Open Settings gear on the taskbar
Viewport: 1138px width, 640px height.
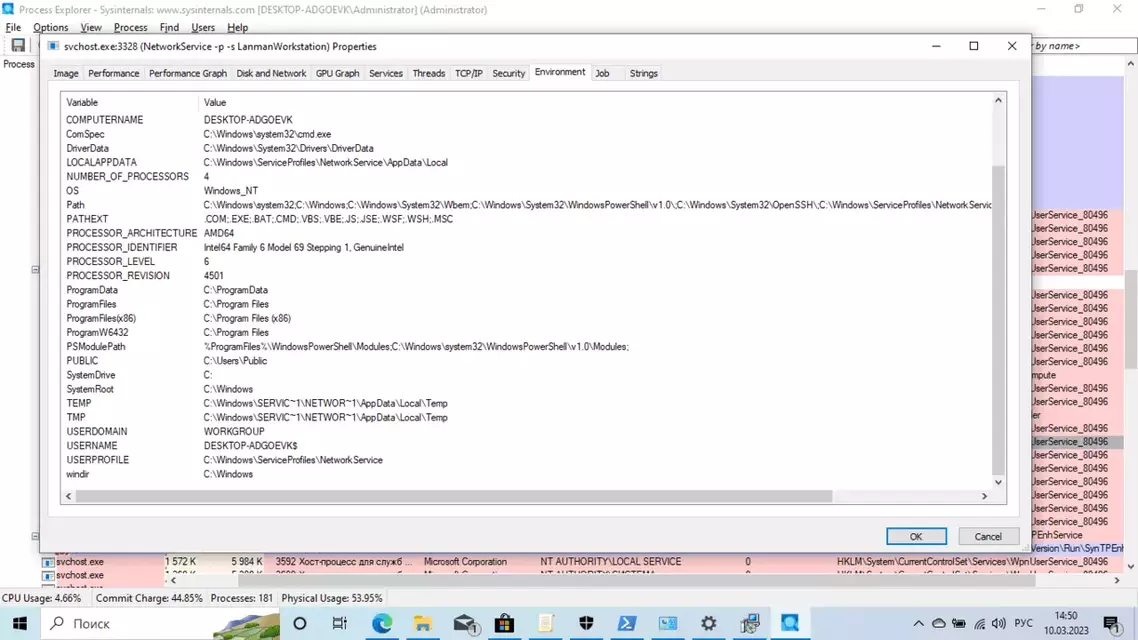coord(708,623)
